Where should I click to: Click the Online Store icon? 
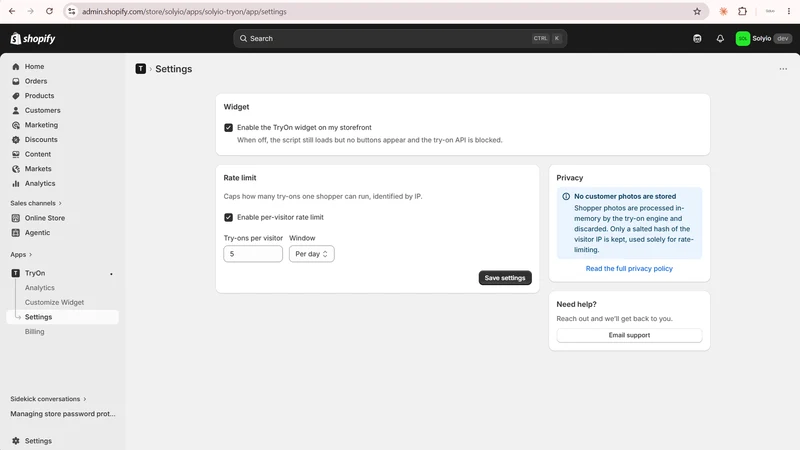[x=16, y=218]
